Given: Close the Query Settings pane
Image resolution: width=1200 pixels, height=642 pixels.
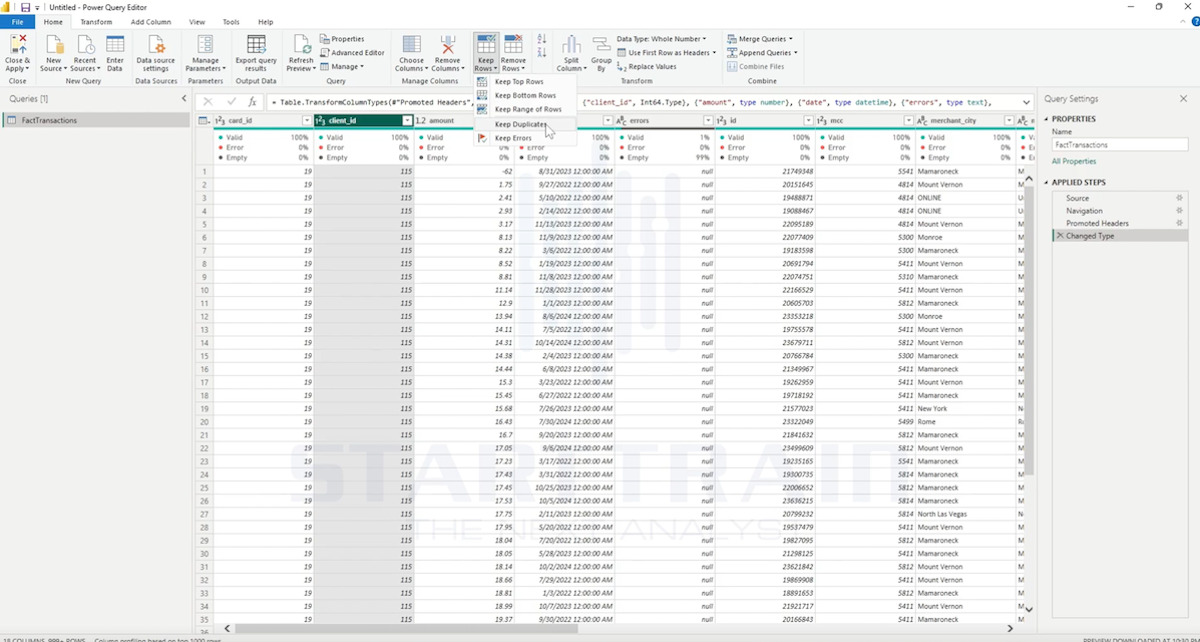Looking at the screenshot, I should pos(1184,99).
